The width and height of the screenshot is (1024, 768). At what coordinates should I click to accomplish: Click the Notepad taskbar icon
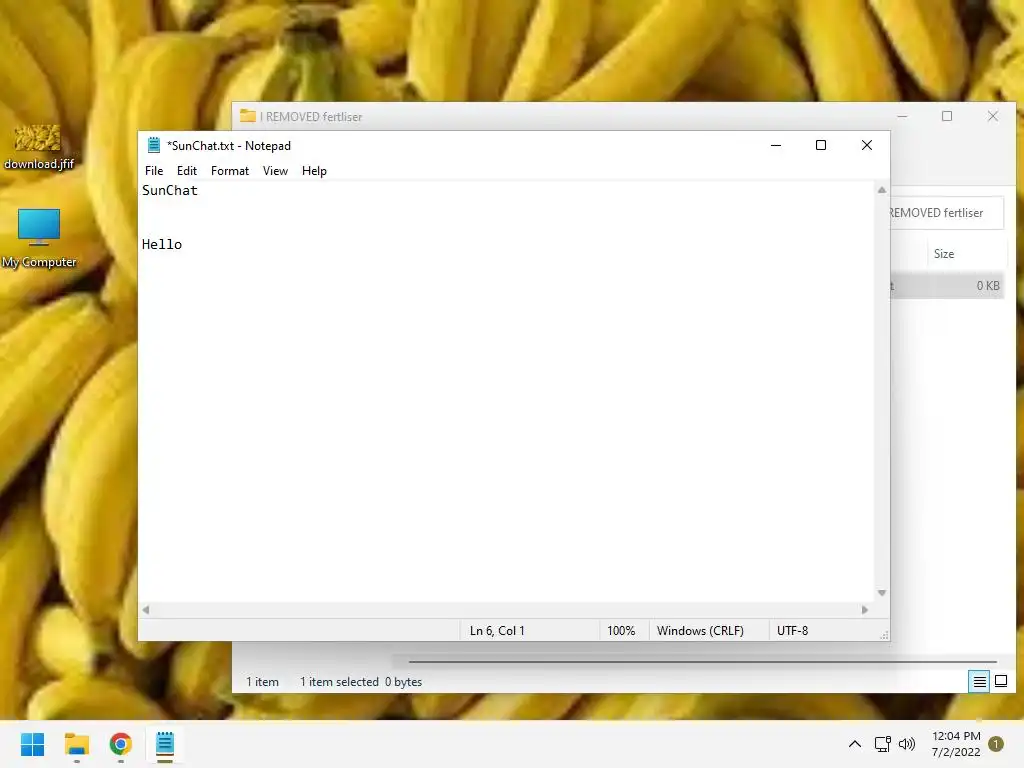click(x=165, y=744)
